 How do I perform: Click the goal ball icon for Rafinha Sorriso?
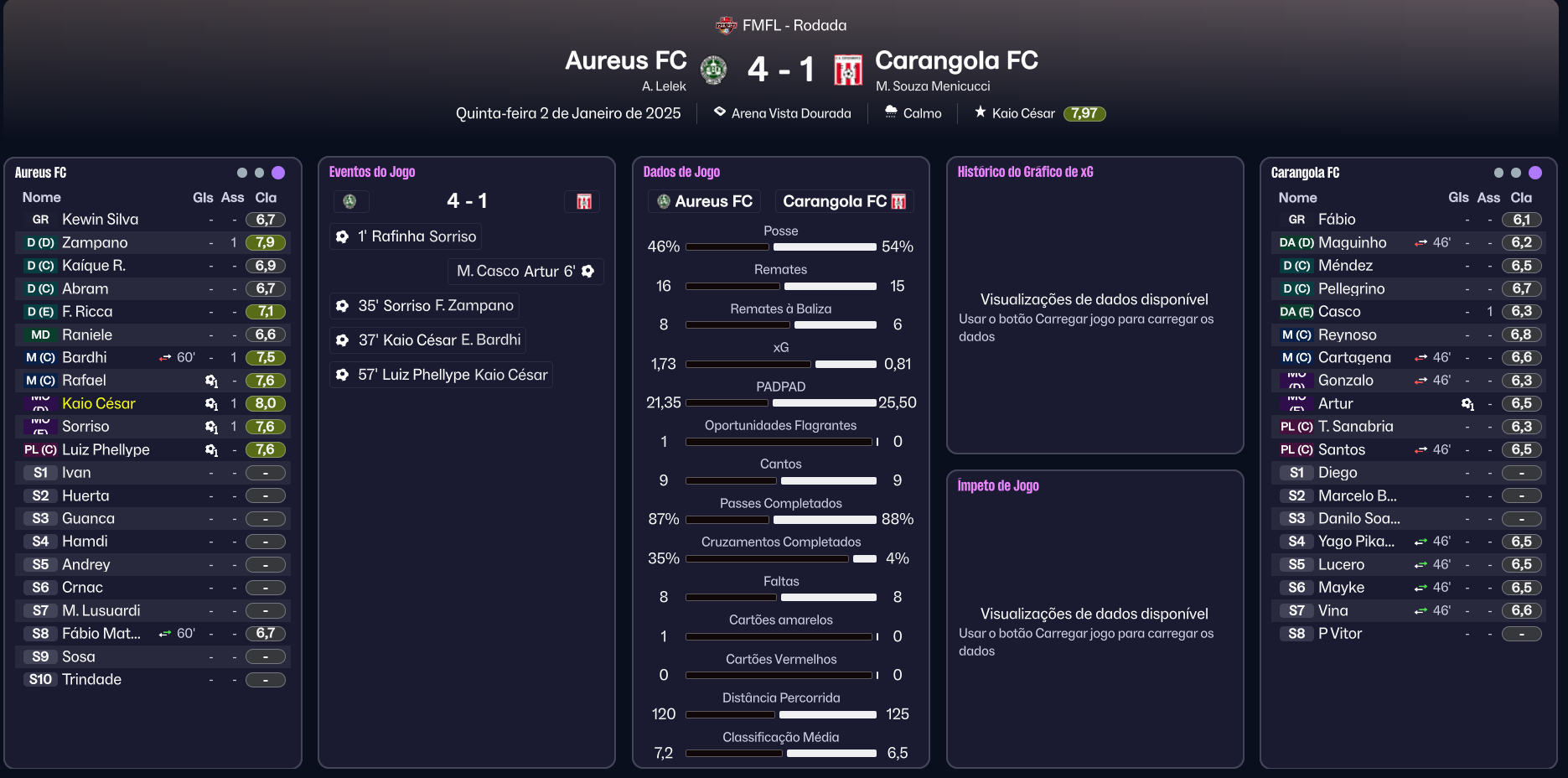(x=343, y=237)
